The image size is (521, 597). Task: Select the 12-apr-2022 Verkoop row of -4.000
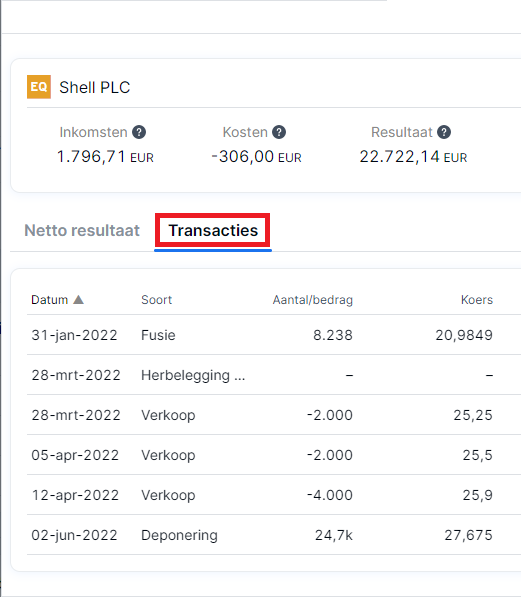coord(274,495)
